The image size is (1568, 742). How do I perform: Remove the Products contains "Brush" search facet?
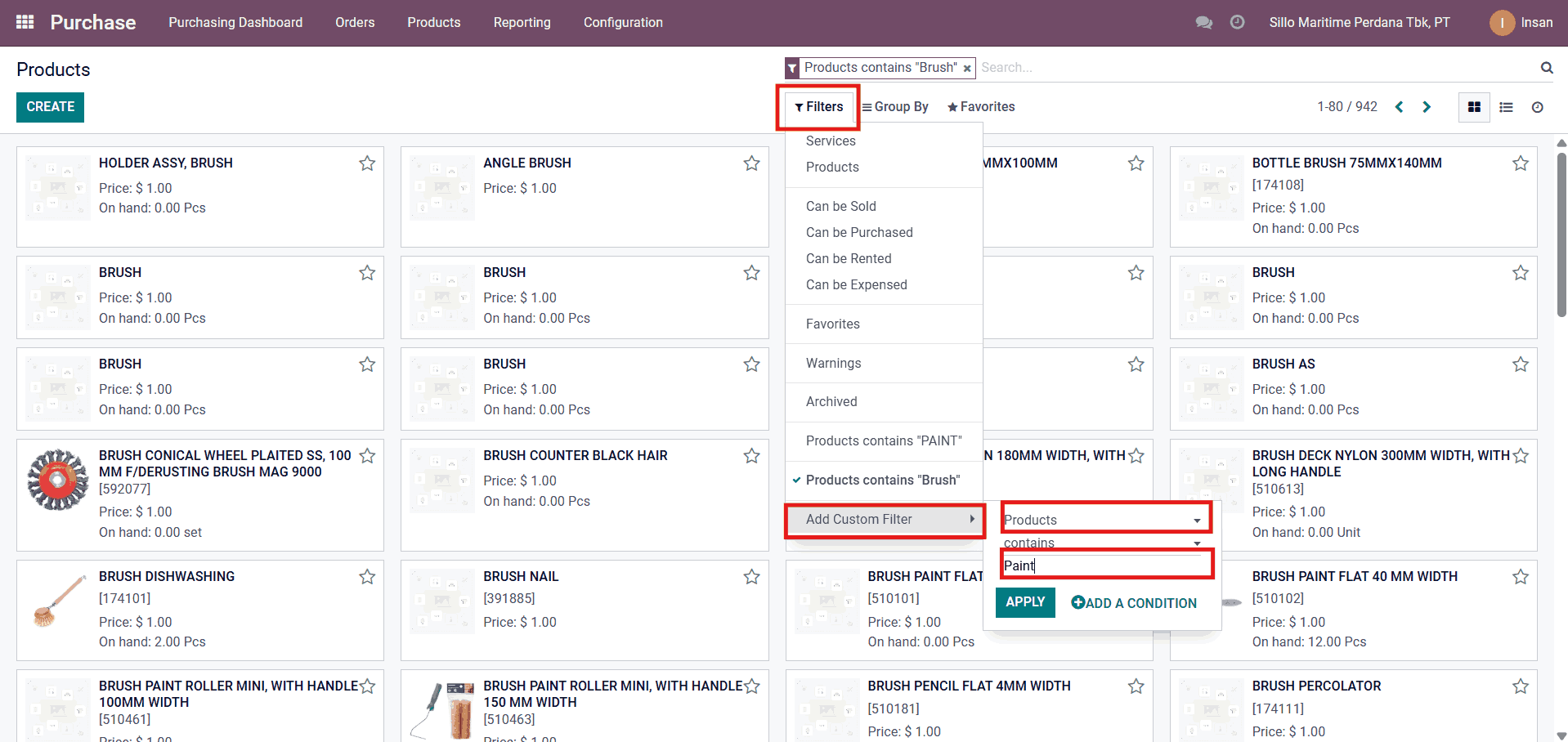click(x=967, y=69)
